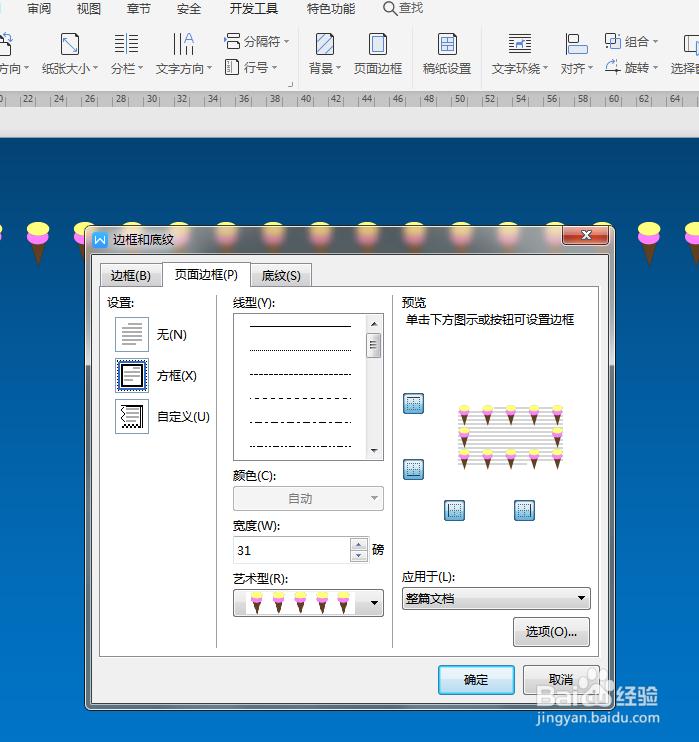The width and height of the screenshot is (699, 742).
Task: Switch to the 底纹(S) shading tab
Action: (x=281, y=275)
